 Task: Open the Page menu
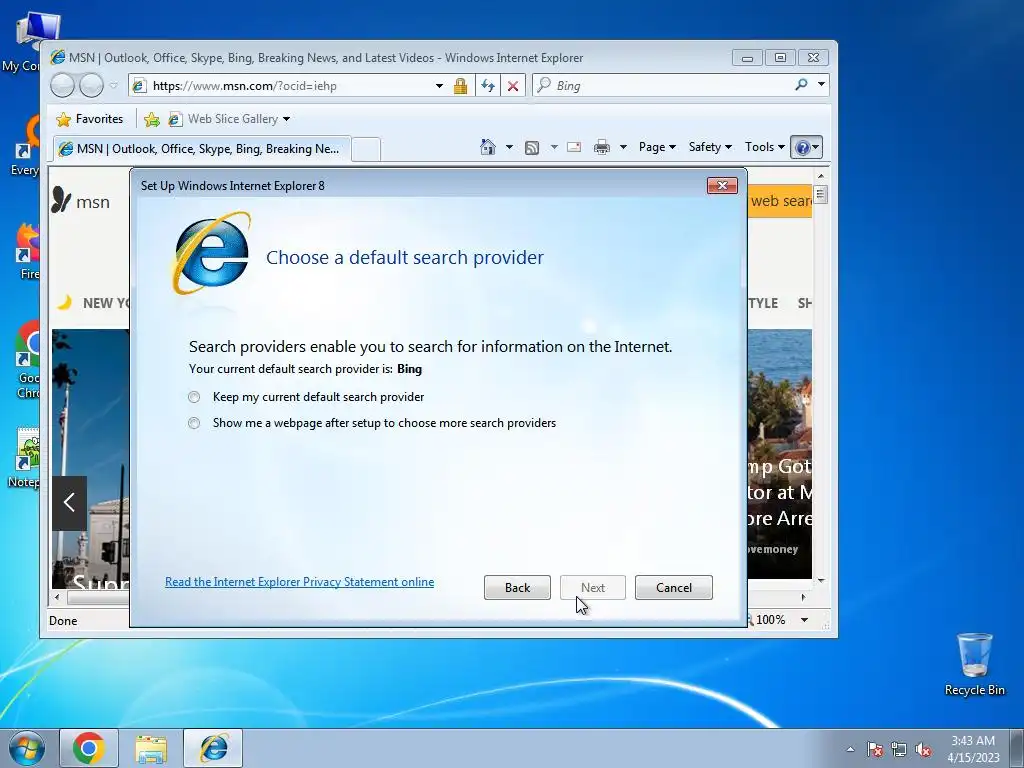coord(657,147)
